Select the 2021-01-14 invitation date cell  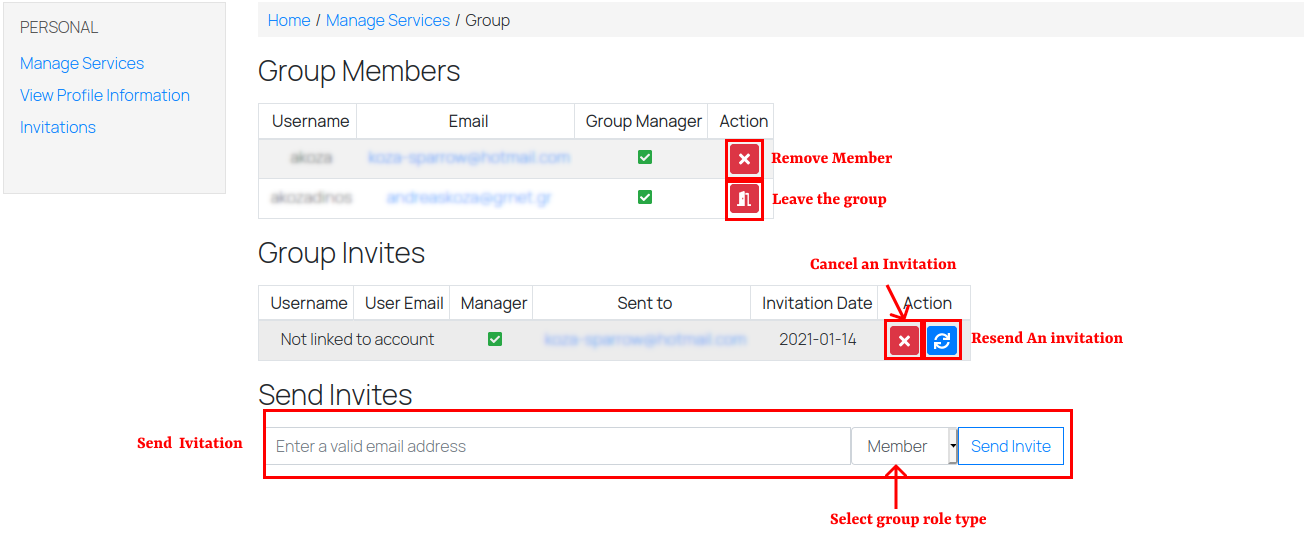818,340
